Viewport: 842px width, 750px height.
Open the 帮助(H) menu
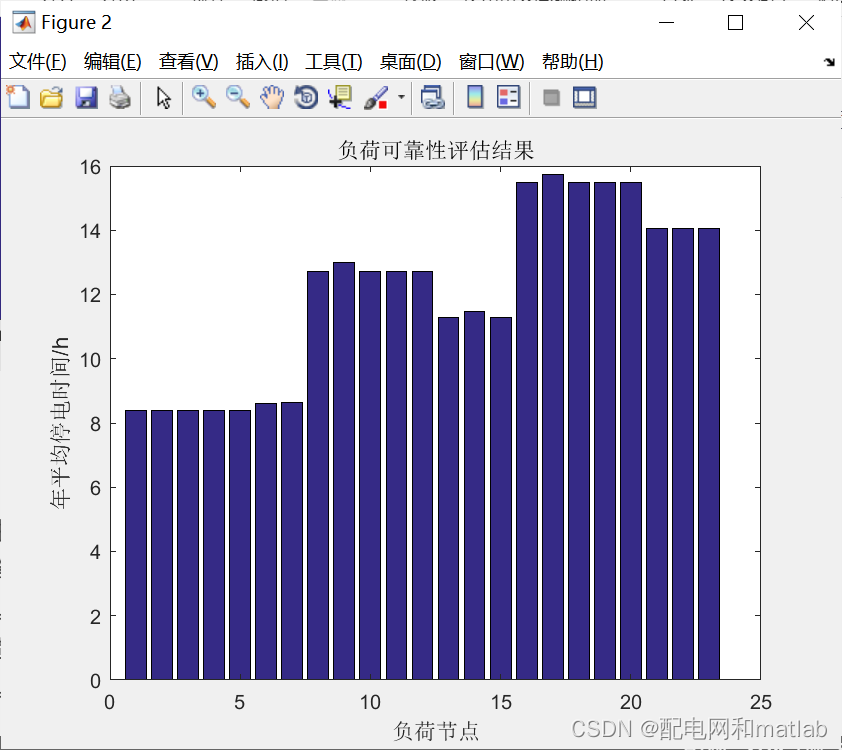572,62
